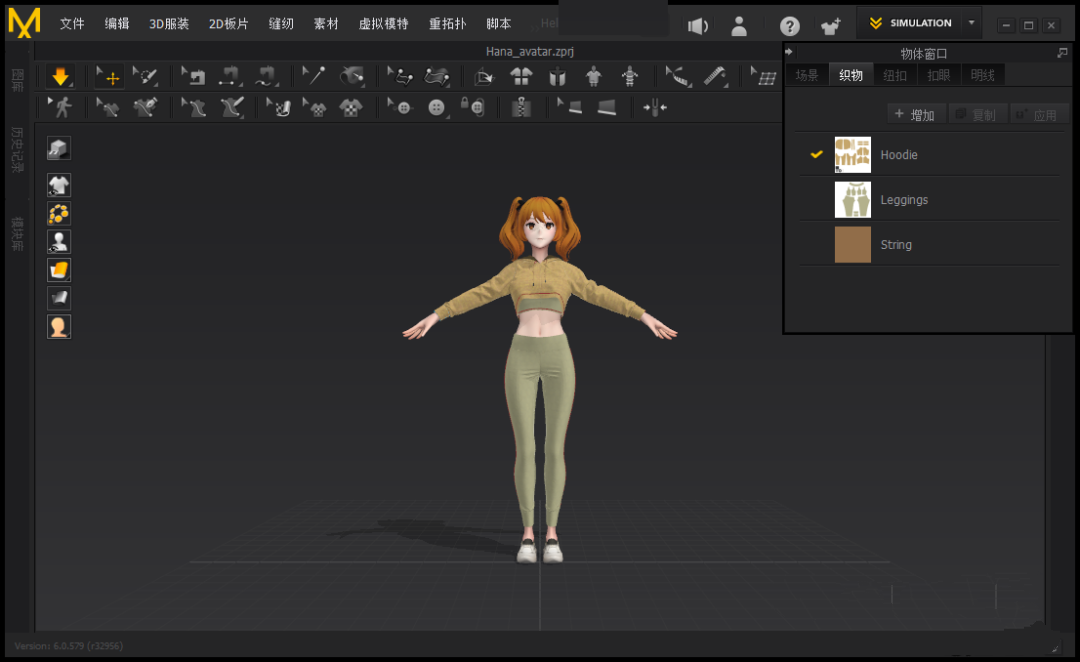Switch to the 纽扣 tab
This screenshot has width=1080, height=662.
click(x=895, y=75)
